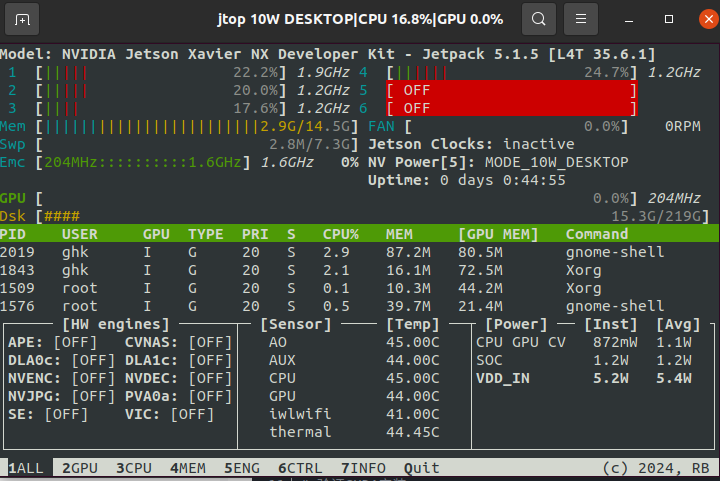720x481 pixels.
Task: Switch to the 1ALL tab
Action: pos(26,468)
